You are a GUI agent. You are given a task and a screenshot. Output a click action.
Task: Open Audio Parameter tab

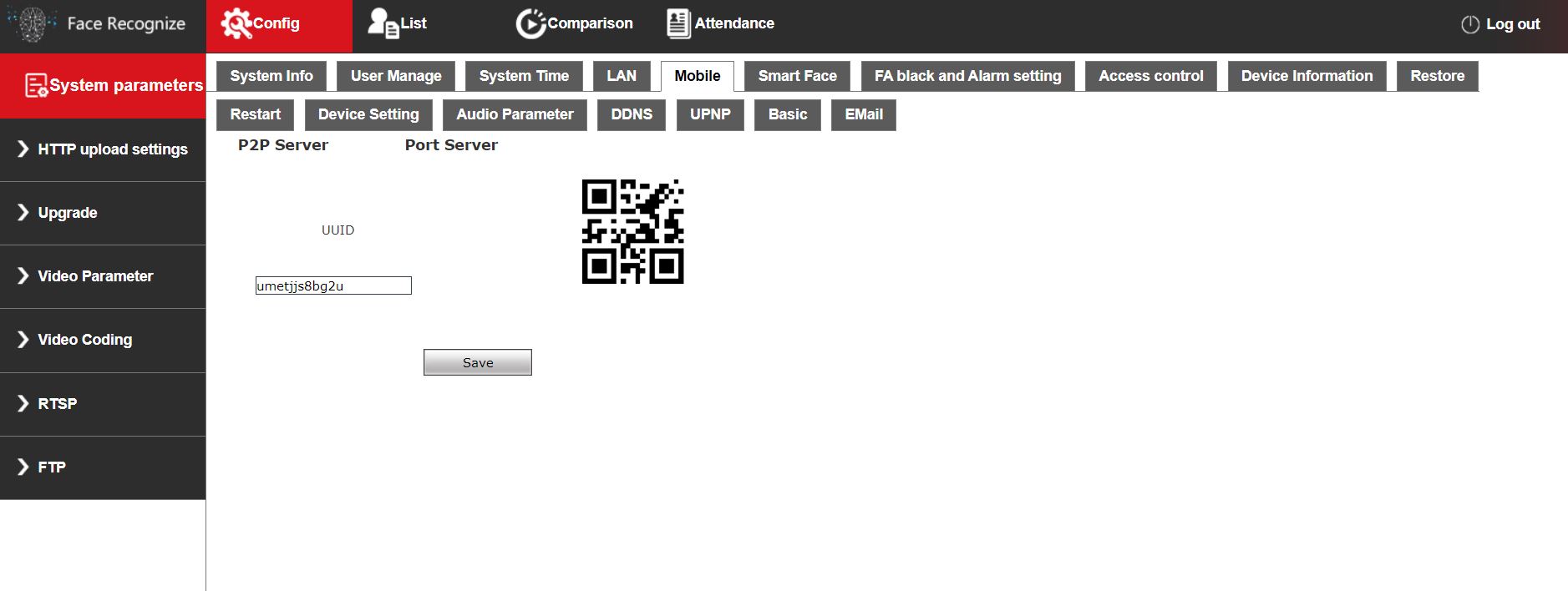point(515,114)
